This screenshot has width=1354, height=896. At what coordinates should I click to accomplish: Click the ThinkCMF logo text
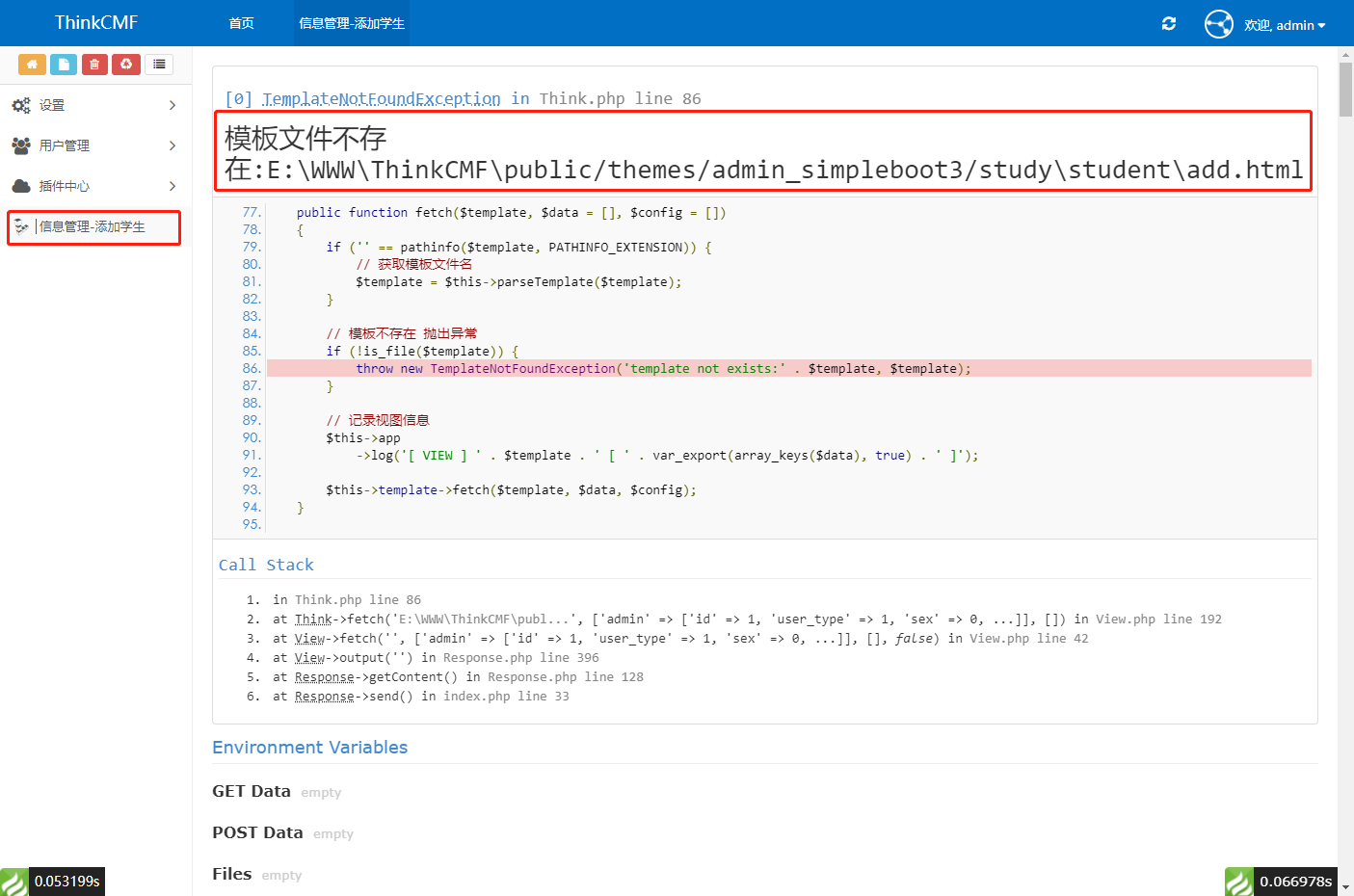[x=96, y=22]
